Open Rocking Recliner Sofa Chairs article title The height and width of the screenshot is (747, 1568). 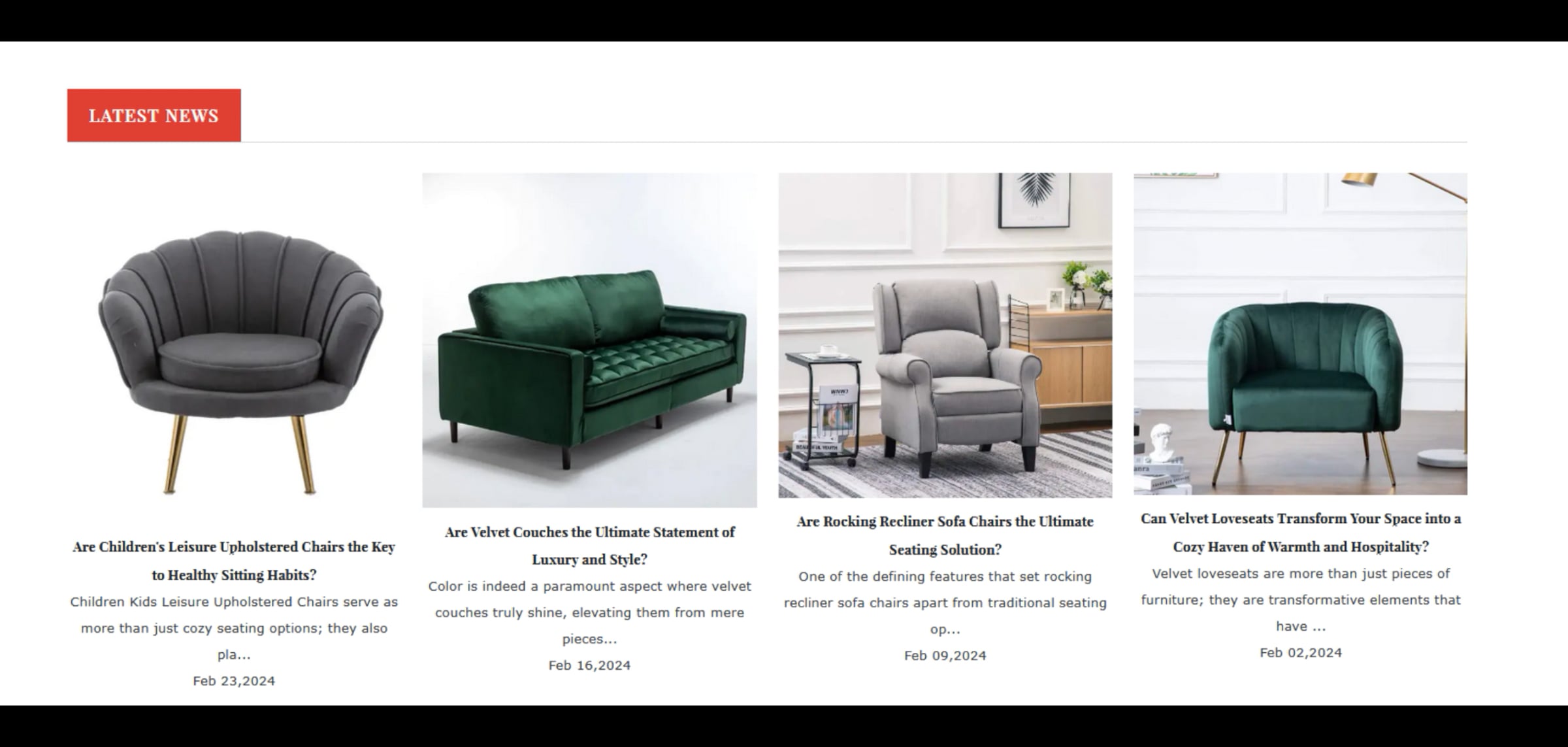pos(945,535)
